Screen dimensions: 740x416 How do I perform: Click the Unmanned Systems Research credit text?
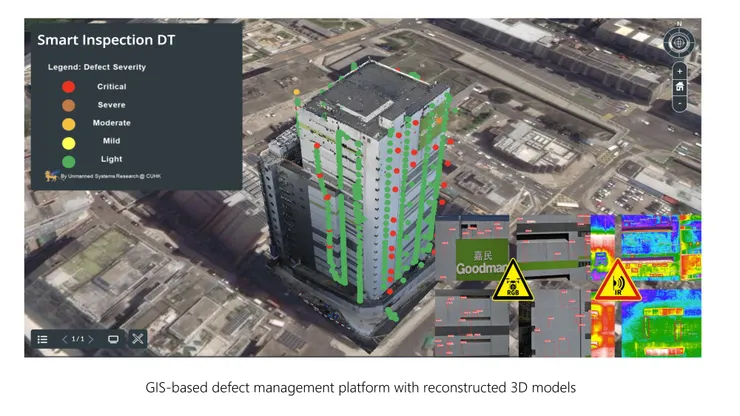coord(110,176)
